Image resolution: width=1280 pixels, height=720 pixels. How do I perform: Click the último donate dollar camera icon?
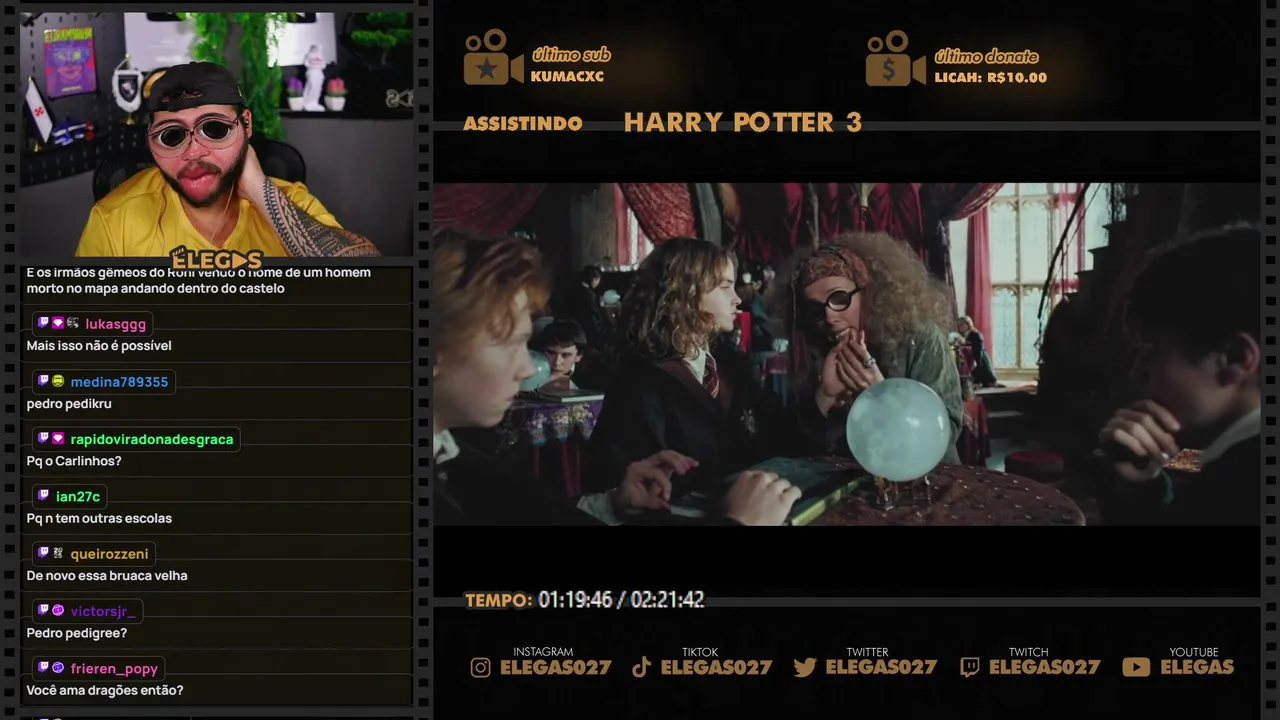point(895,57)
